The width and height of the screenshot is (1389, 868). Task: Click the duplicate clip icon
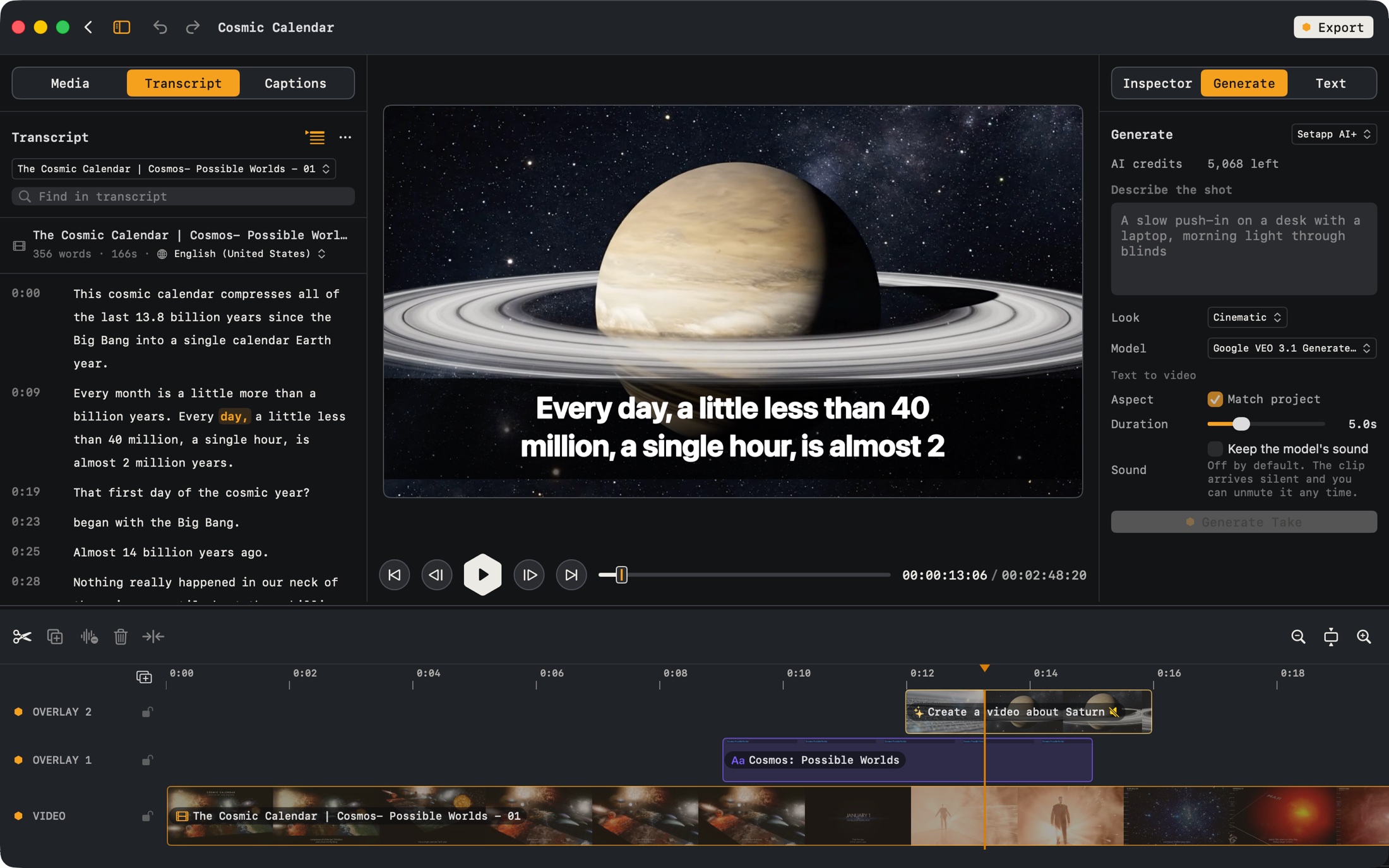pyautogui.click(x=55, y=636)
